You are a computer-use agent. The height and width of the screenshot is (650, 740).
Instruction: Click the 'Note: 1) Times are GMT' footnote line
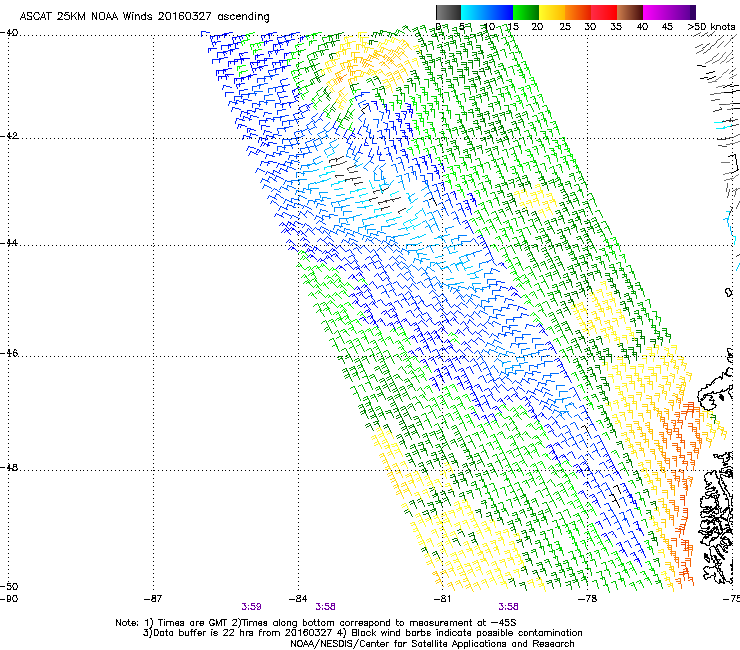(316, 623)
